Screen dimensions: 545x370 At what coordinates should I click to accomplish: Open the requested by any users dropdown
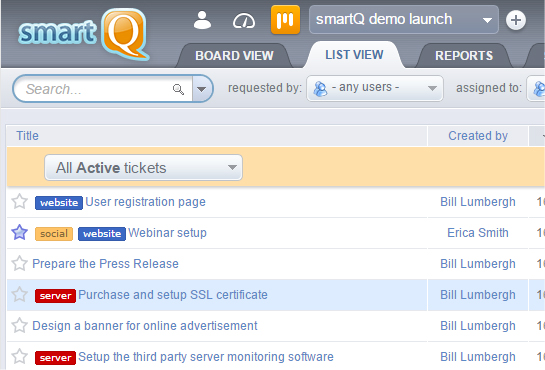pos(375,88)
